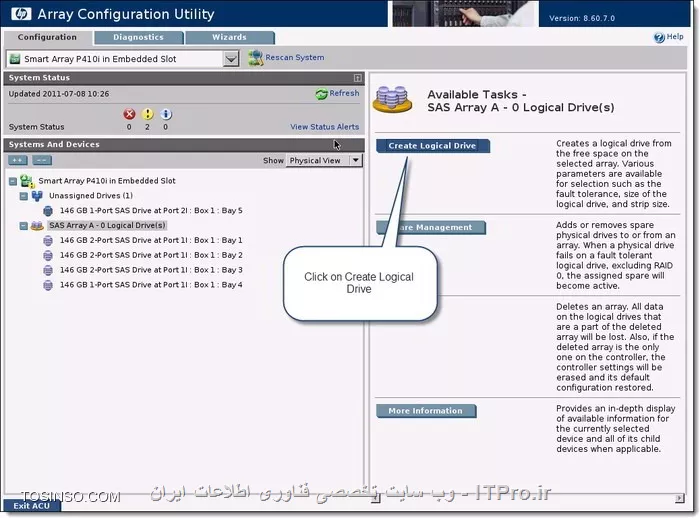Click the Bay 2 drive icon
The height and width of the screenshot is (518, 700).
pos(48,255)
